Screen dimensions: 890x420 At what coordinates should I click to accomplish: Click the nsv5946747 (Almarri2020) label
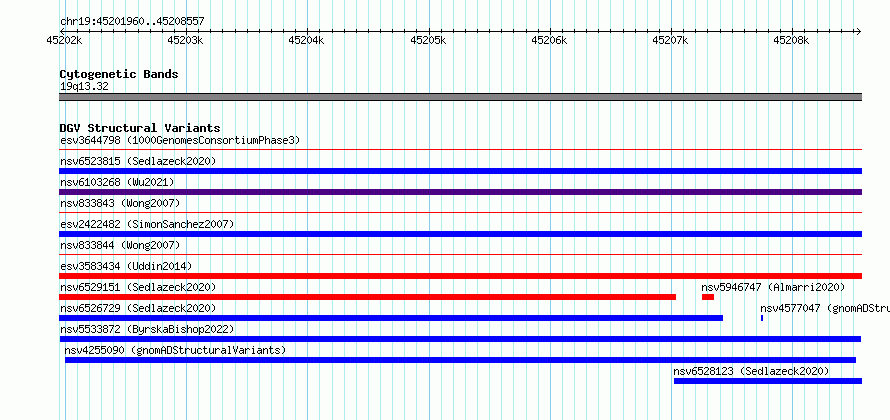point(773,287)
